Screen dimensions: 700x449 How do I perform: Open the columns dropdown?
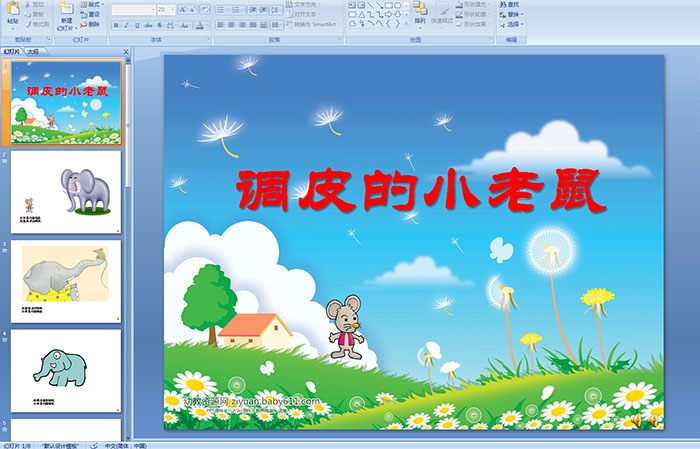pyautogui.click(x=277, y=25)
